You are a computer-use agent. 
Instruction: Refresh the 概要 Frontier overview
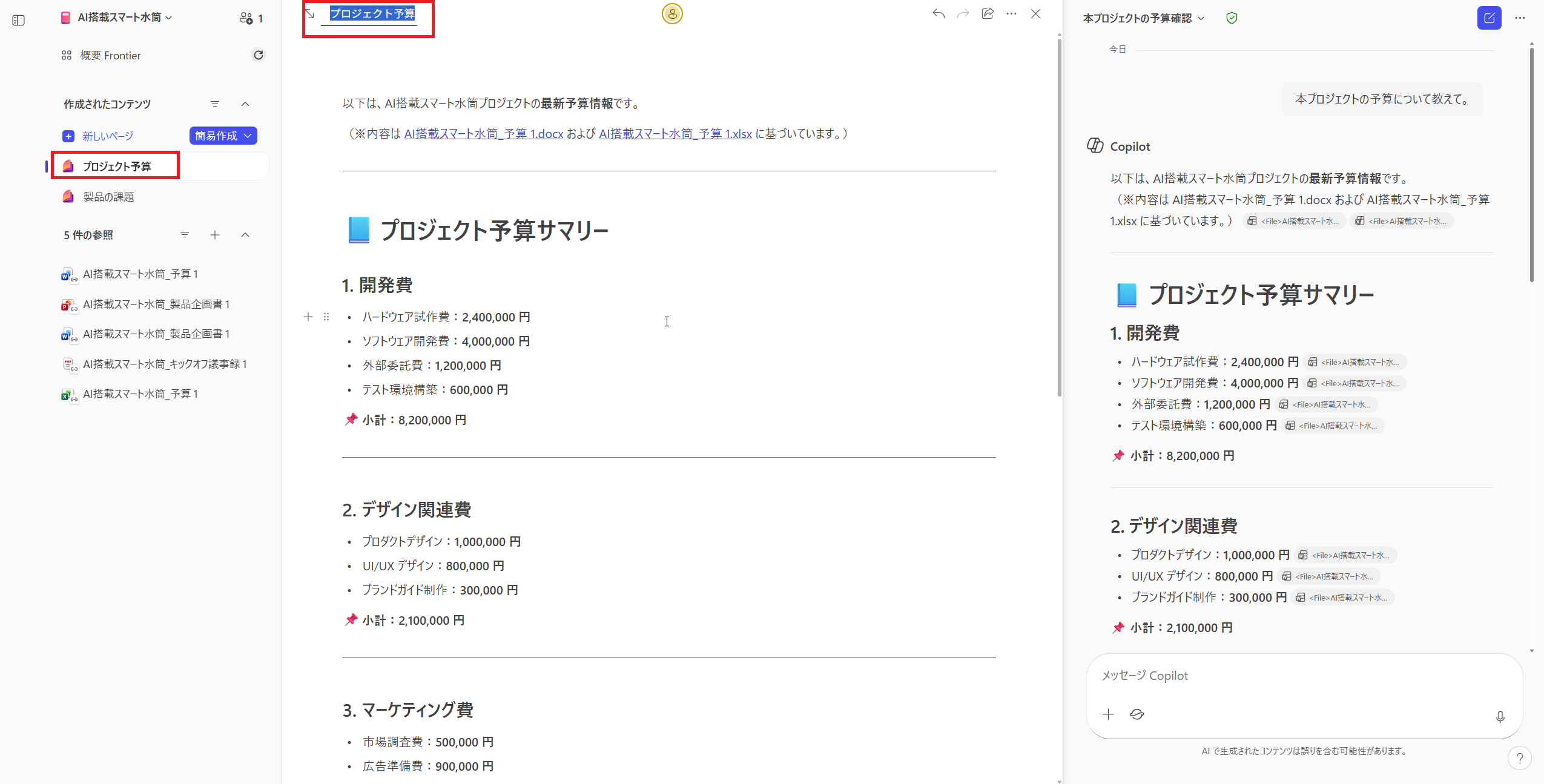pyautogui.click(x=259, y=55)
